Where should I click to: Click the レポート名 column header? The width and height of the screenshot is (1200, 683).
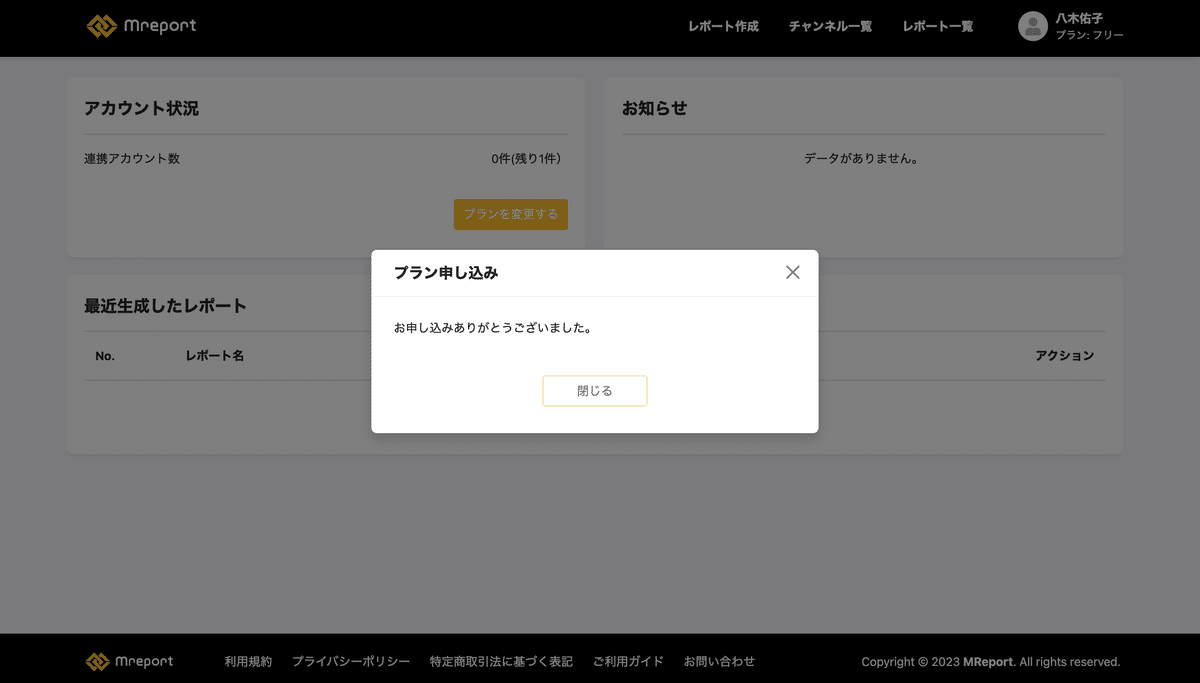215,356
